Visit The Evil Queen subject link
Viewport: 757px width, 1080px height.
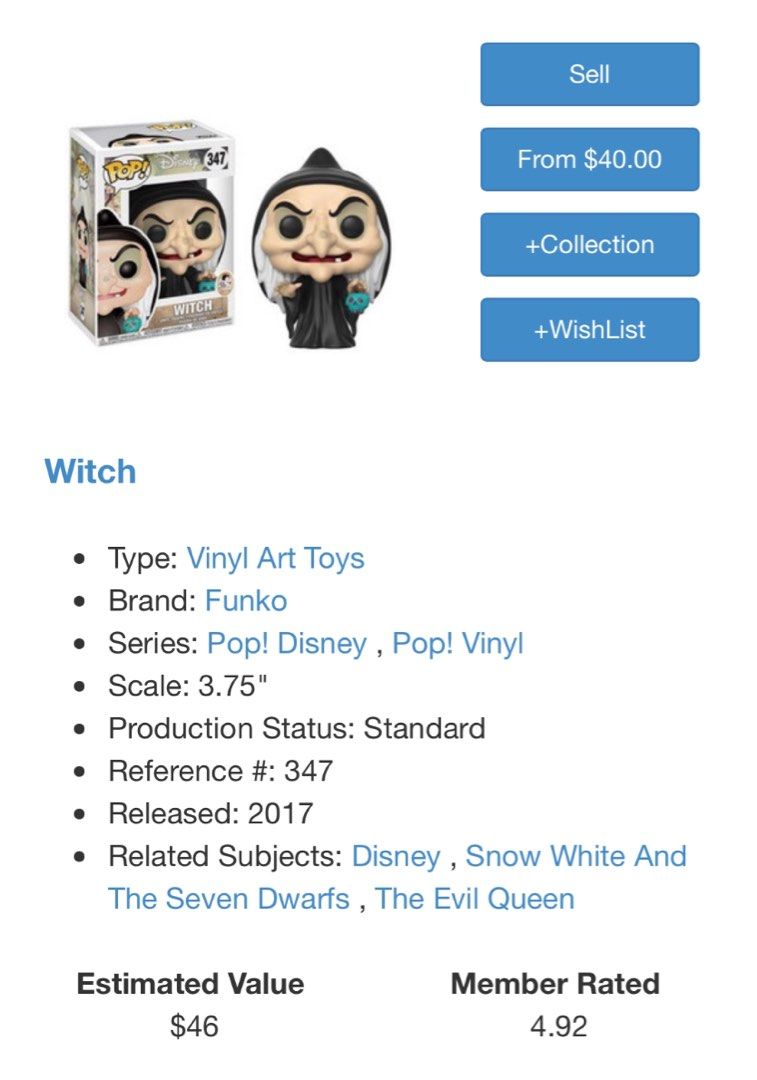[x=475, y=899]
